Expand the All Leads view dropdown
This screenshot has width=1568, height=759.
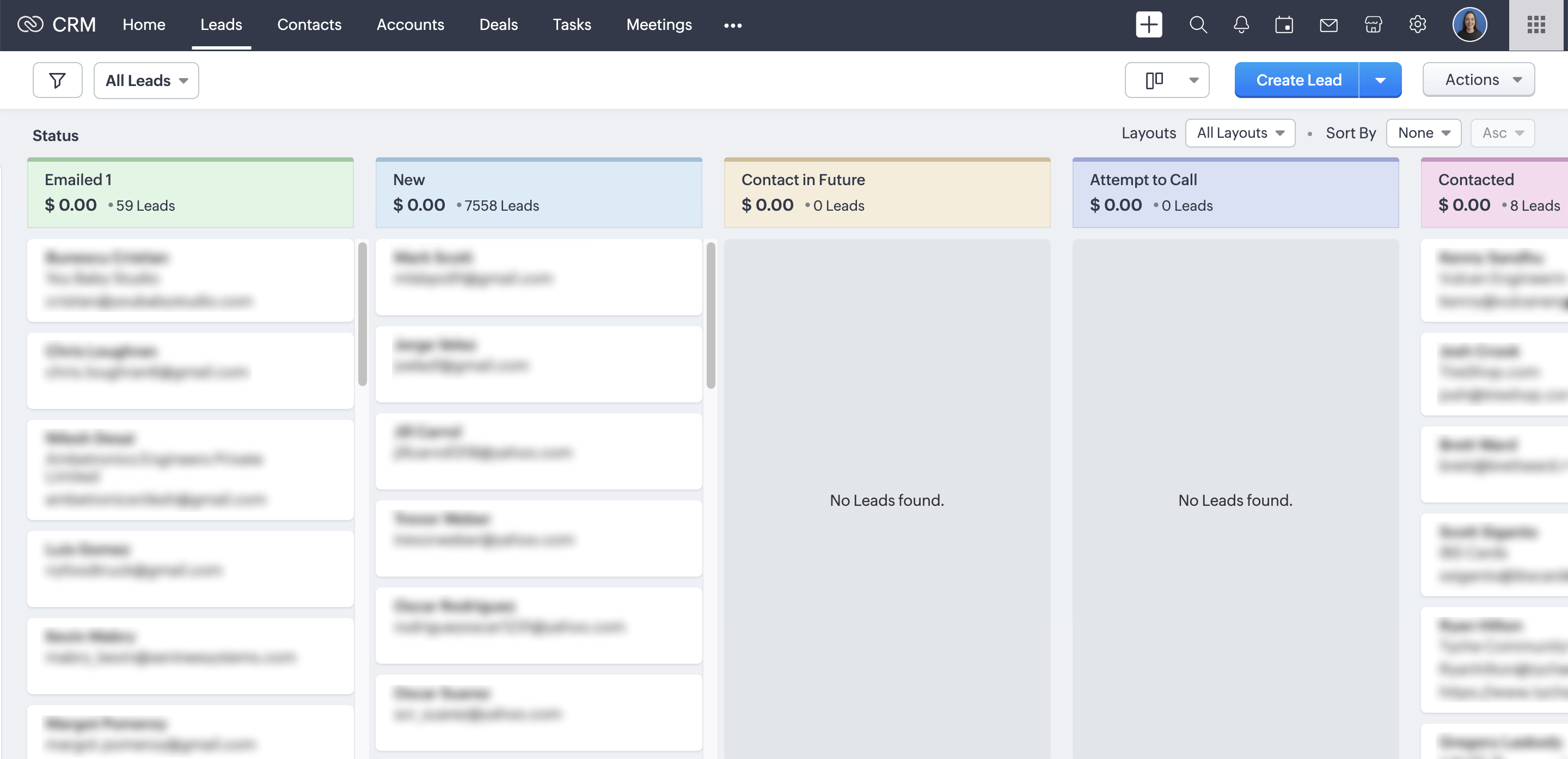pyautogui.click(x=146, y=81)
